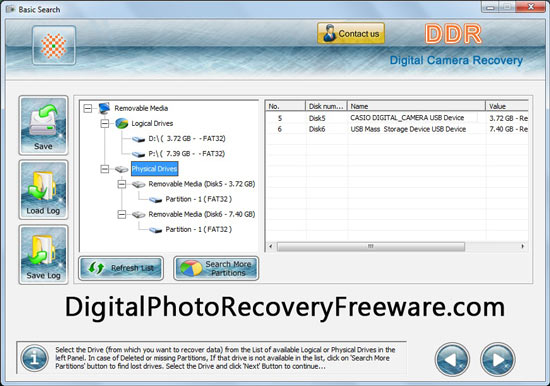Click the Removable Media computer icon
The width and height of the screenshot is (550, 386).
point(105,108)
